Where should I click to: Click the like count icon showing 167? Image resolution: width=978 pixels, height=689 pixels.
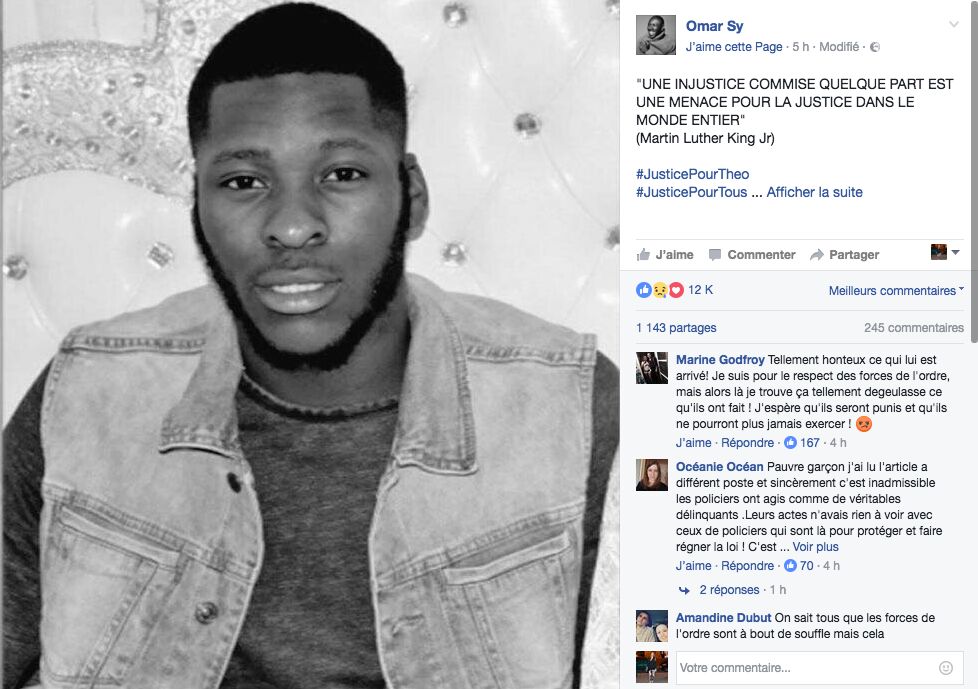tap(790, 443)
